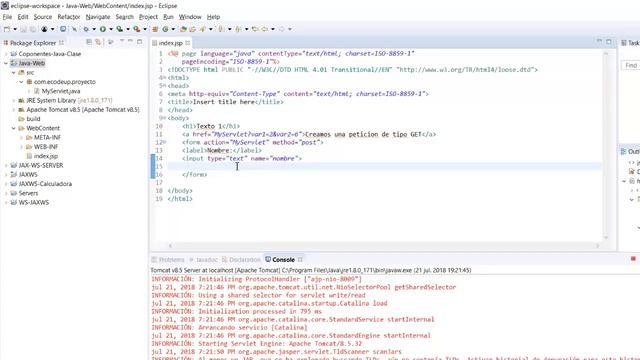Image resolution: width=640 pixels, height=360 pixels.
Task: Collapse the form code fold at line 12
Action: [164, 142]
